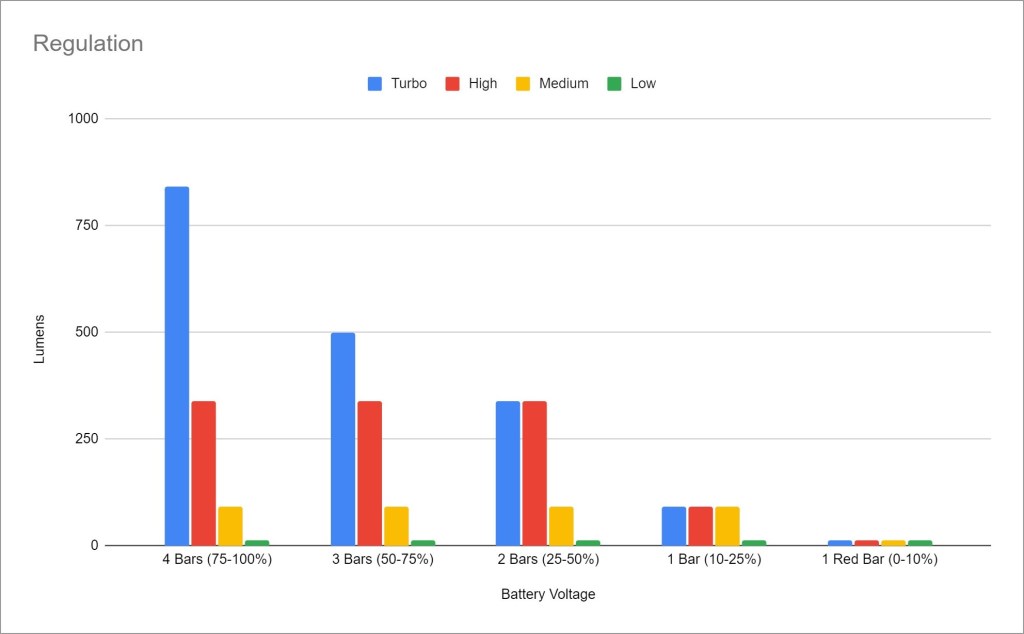Select the red High bar at 1 Bar (10-25%)
This screenshot has height=634, width=1024.
[x=700, y=526]
